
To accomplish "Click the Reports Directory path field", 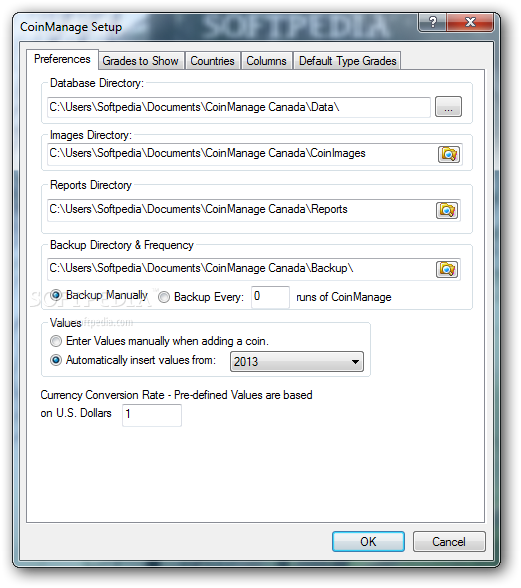I will [240, 210].
